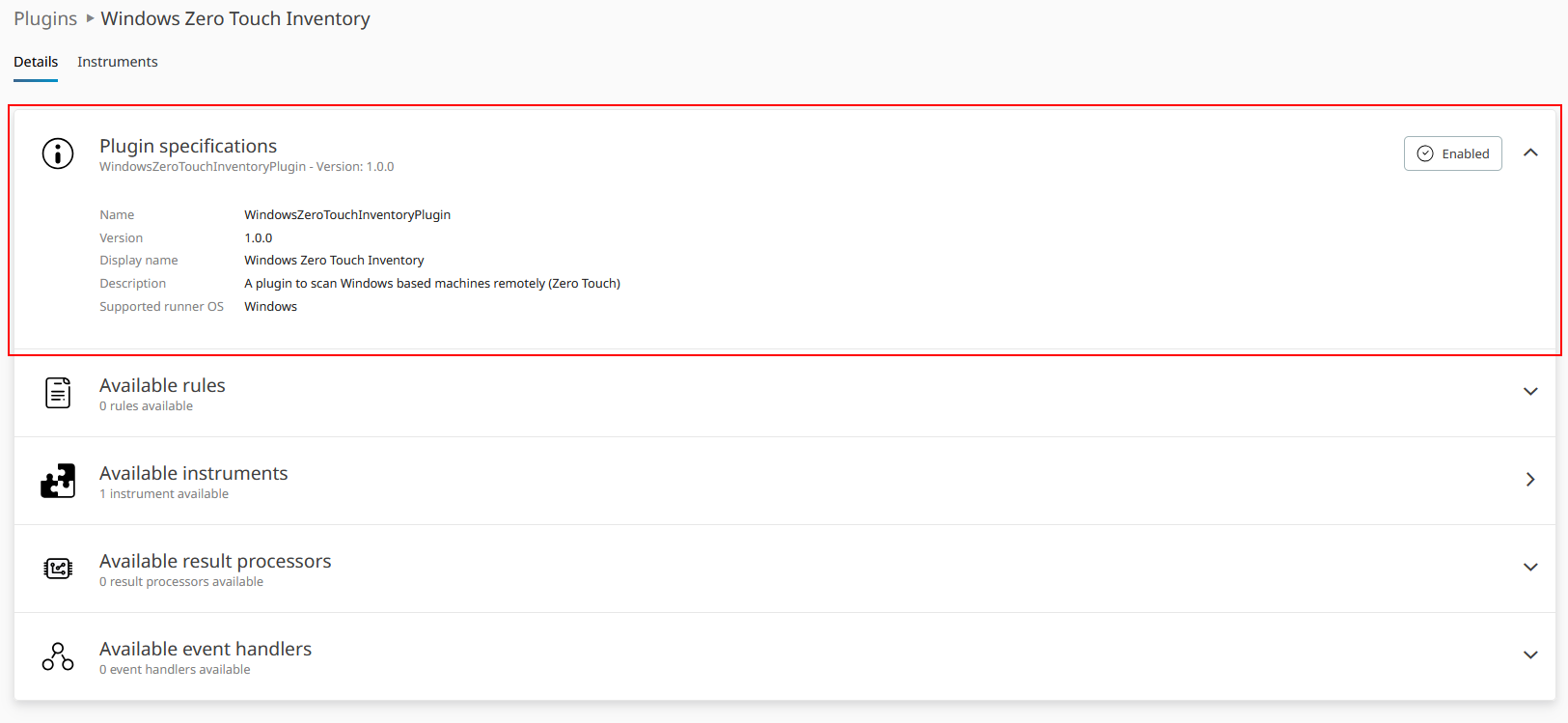
Task: Click the Available result processors heading
Action: point(215,561)
